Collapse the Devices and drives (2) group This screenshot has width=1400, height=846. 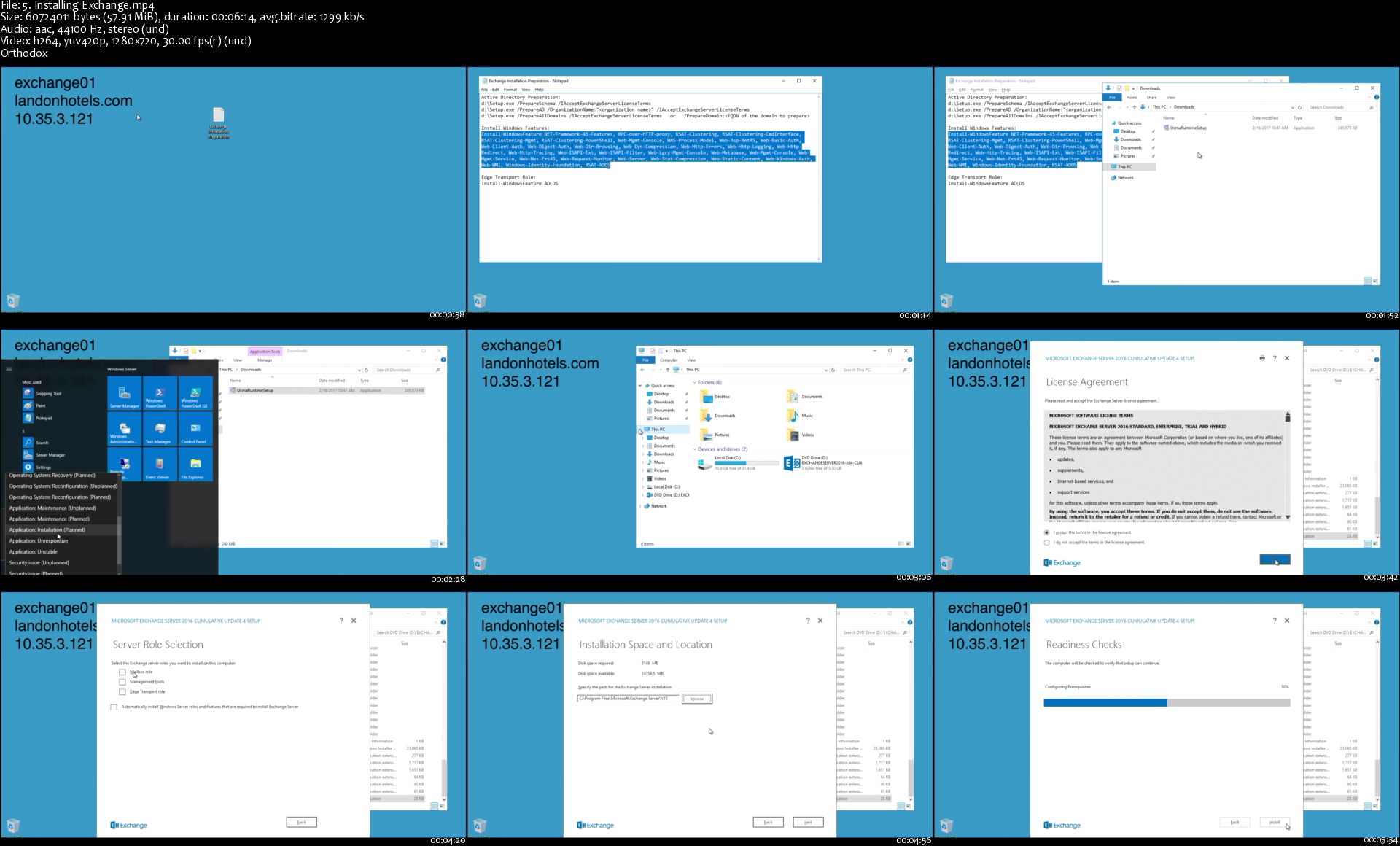(695, 449)
